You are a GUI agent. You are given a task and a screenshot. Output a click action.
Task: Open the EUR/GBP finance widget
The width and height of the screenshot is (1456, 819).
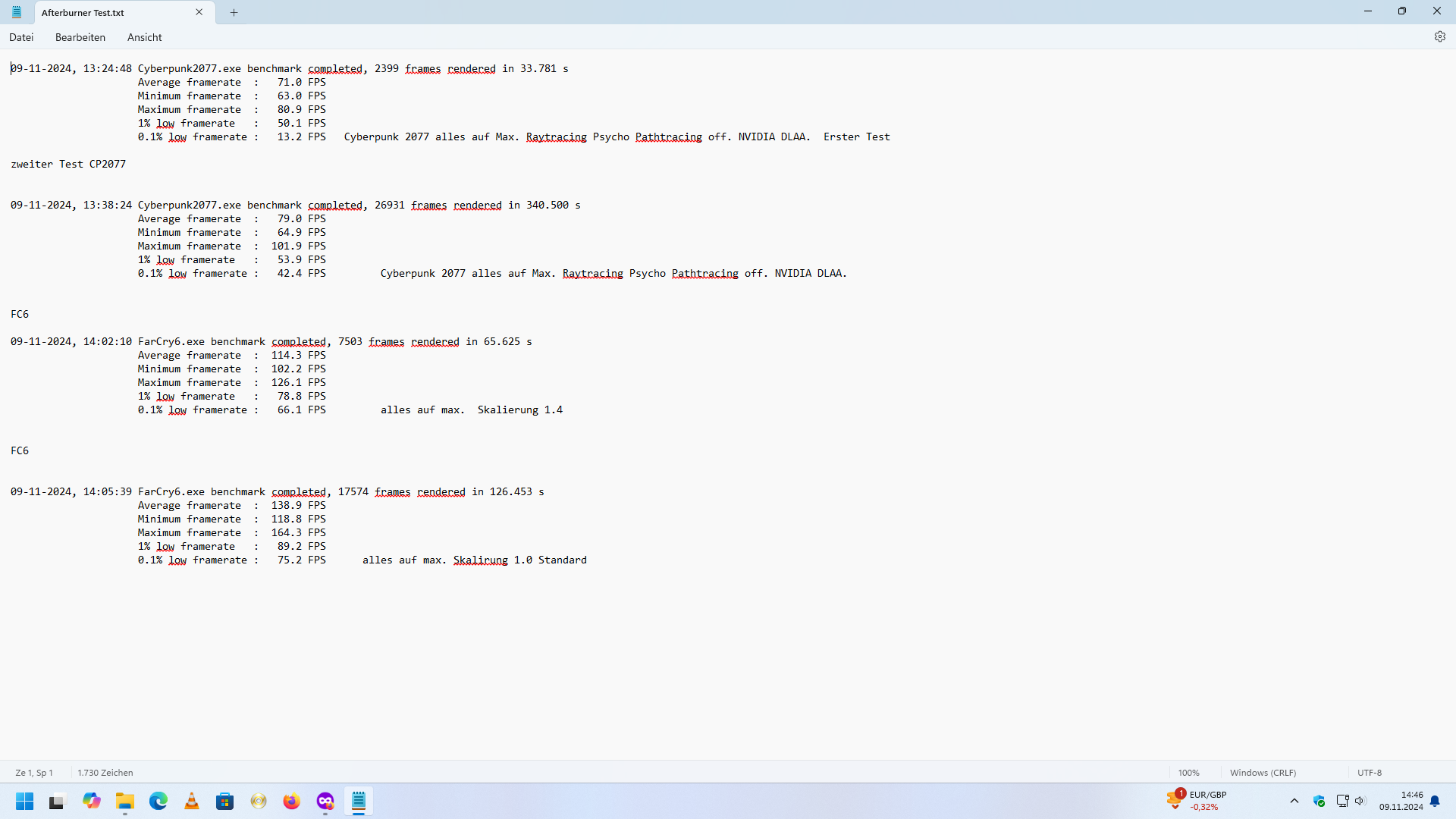pos(1198,801)
